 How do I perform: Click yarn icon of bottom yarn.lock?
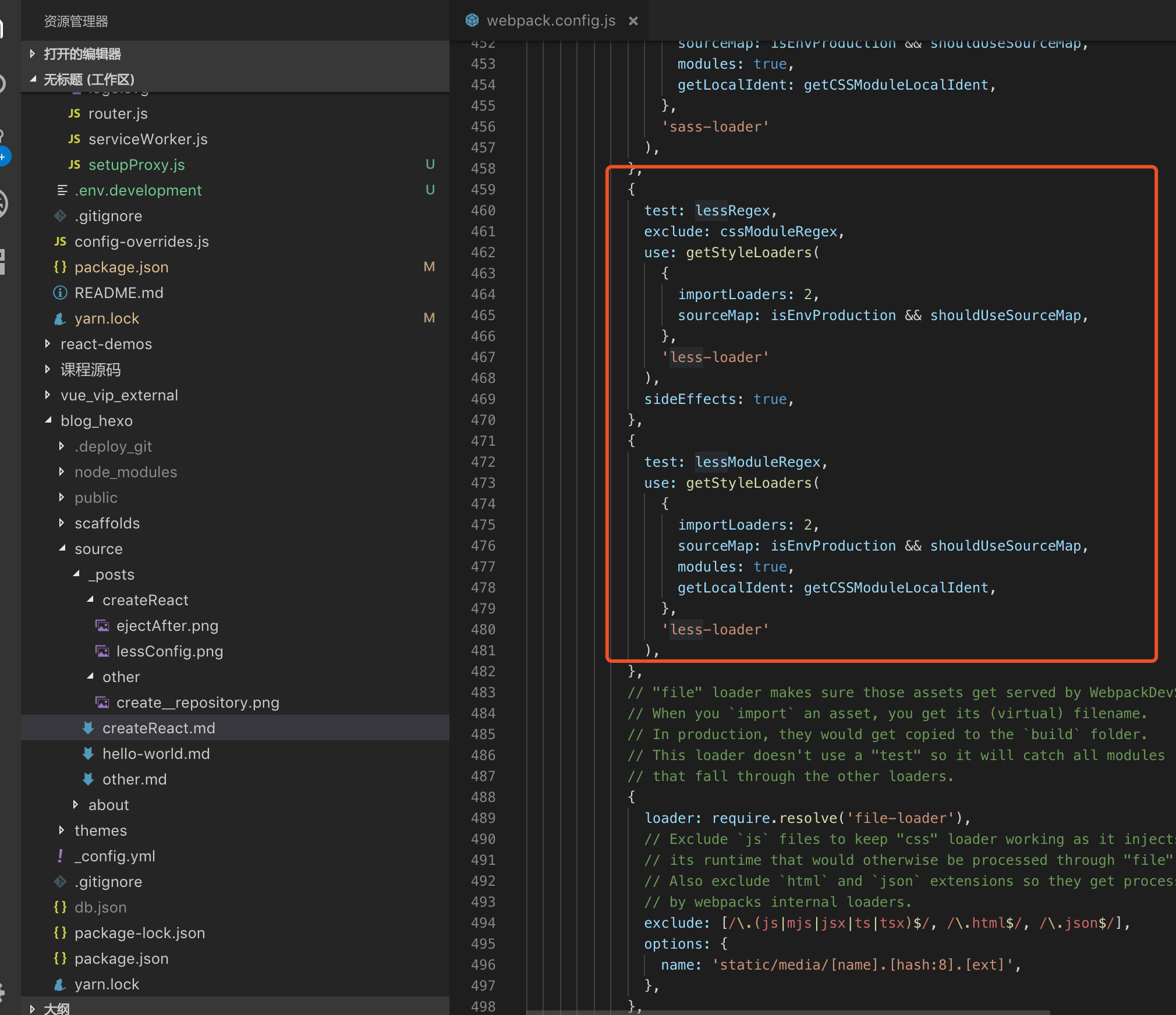pyautogui.click(x=61, y=984)
